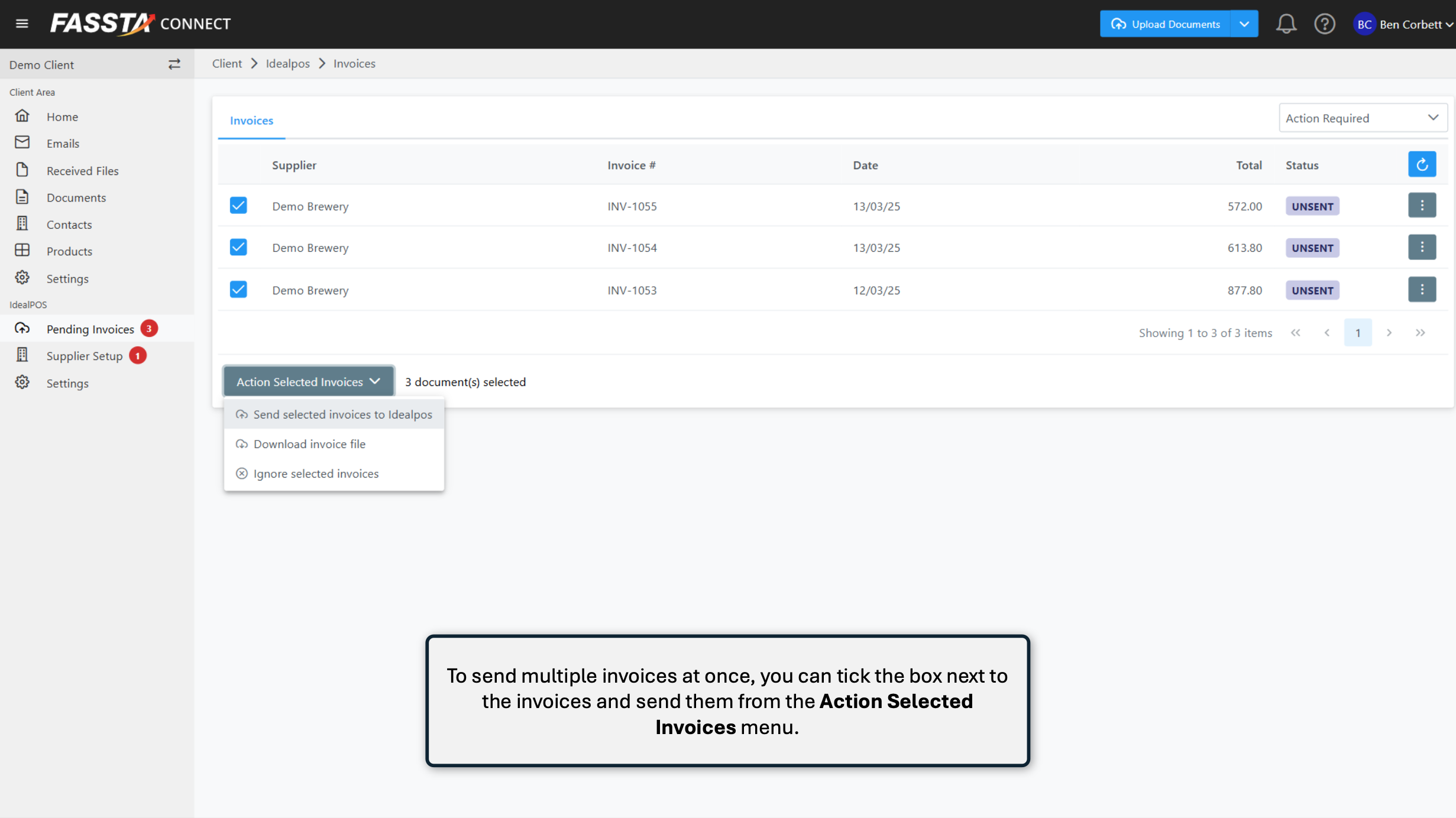1456x818 pixels.
Task: Click the Pending Invoices cloud upload icon
Action: (22, 328)
